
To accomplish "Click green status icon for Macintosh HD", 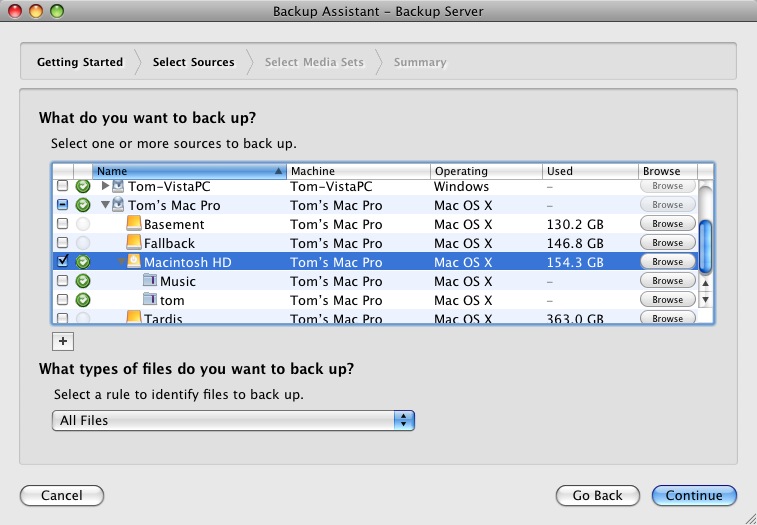I will 83,262.
